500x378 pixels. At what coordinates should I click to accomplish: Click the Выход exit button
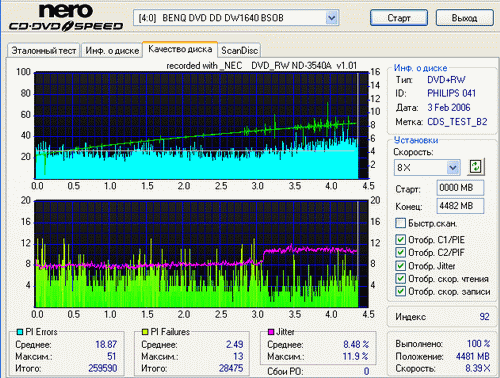(x=465, y=18)
